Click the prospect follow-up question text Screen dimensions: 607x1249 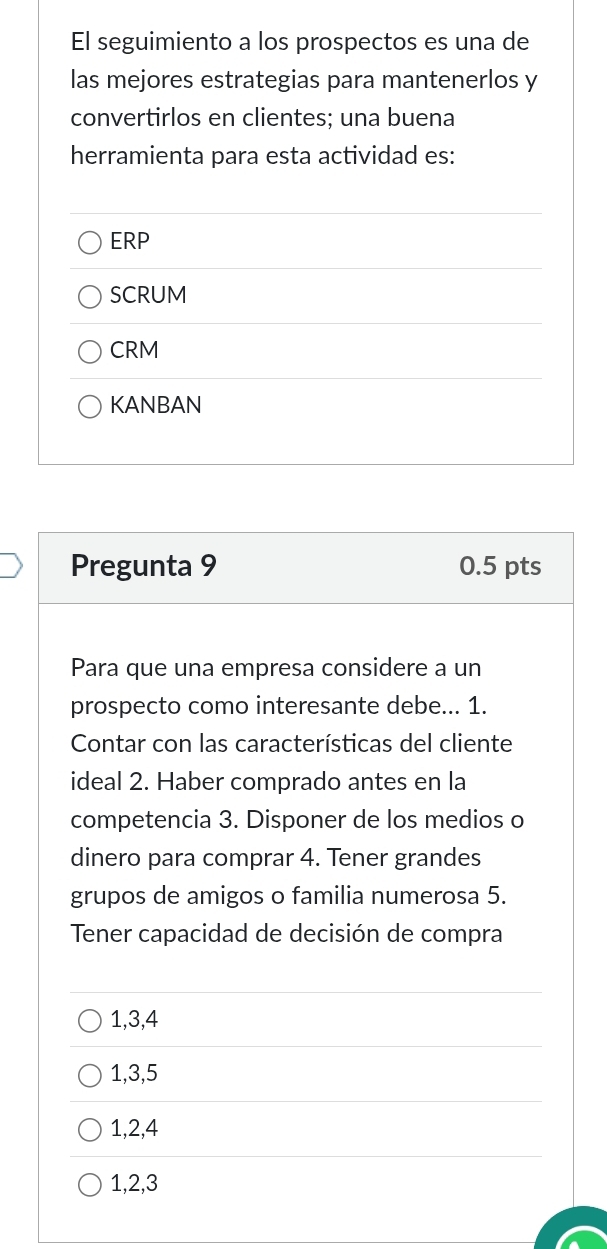[x=300, y=99]
